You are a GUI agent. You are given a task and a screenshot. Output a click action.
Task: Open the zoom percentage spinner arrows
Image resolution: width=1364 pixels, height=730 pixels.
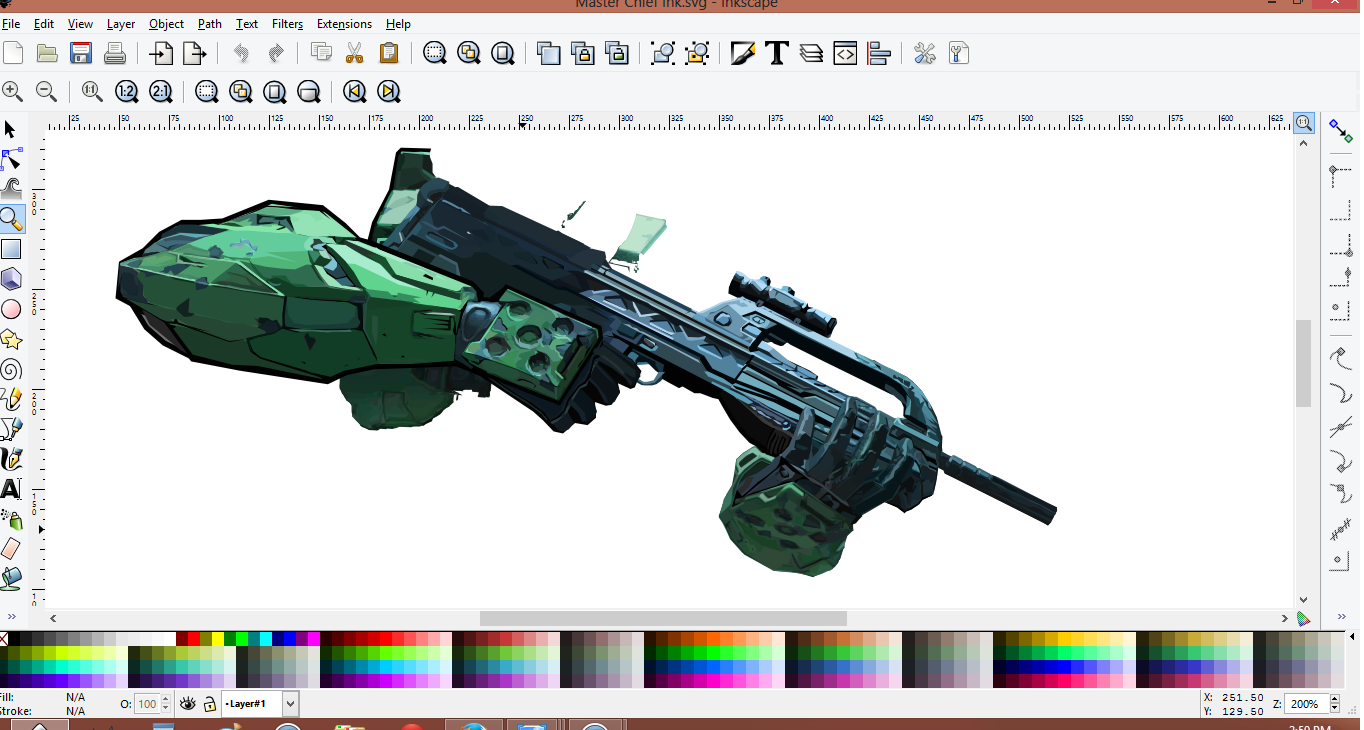(1334, 704)
